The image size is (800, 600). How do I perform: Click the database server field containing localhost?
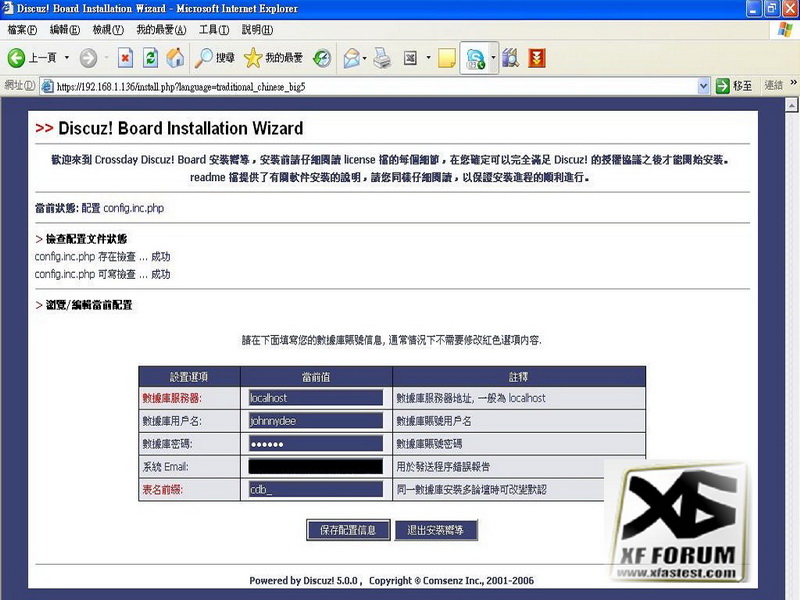click(315, 398)
